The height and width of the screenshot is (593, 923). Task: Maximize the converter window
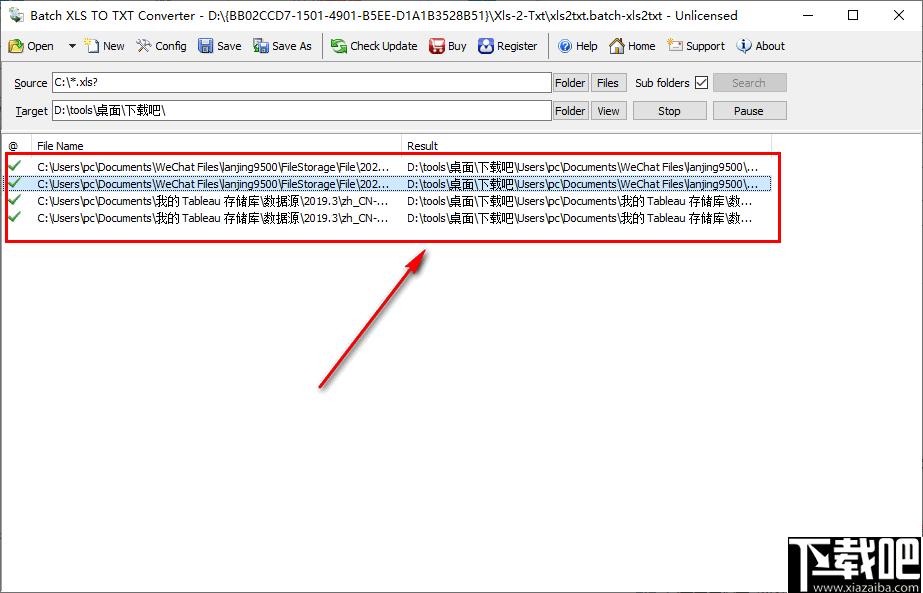point(853,15)
